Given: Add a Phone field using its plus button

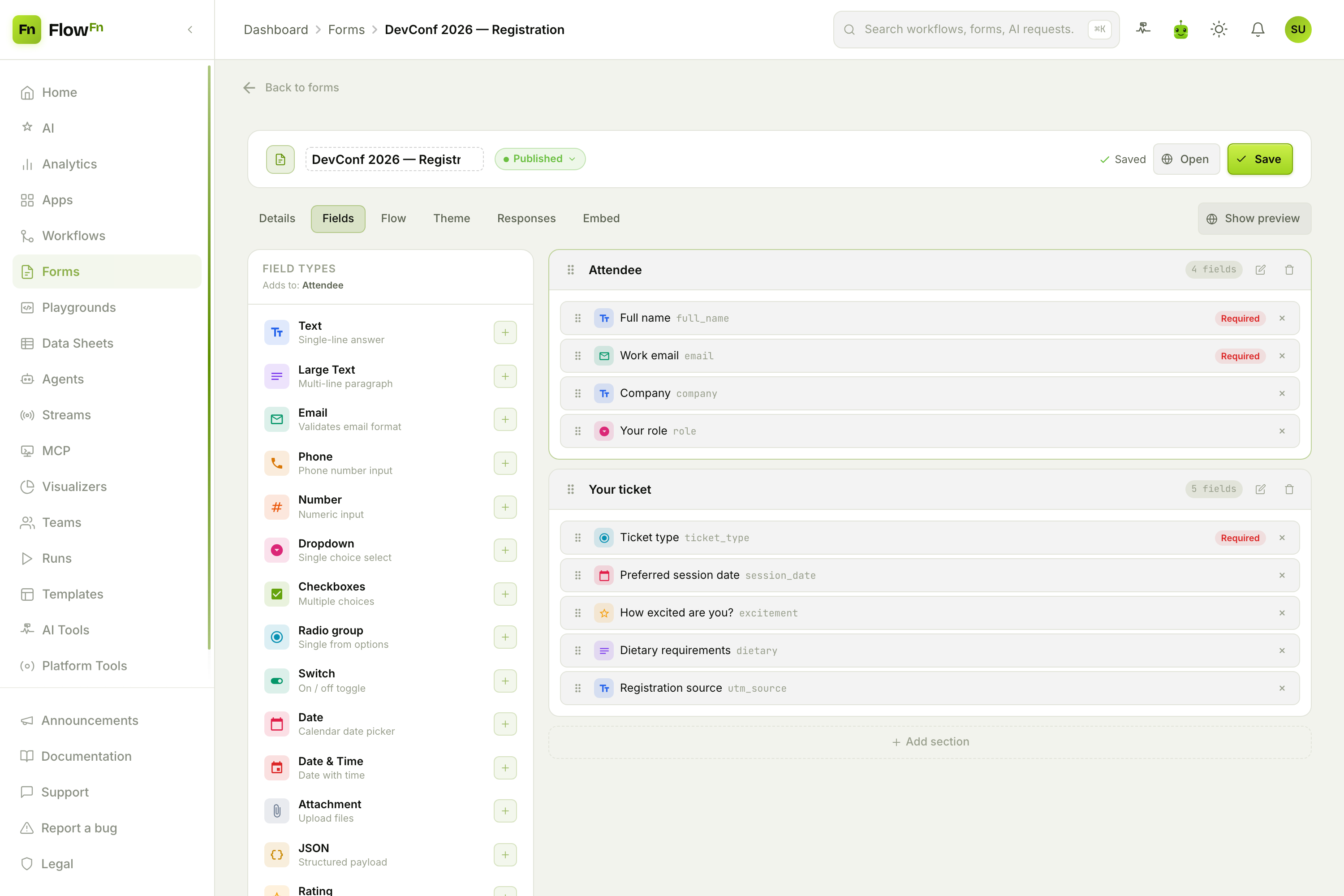Looking at the screenshot, I should (x=505, y=463).
